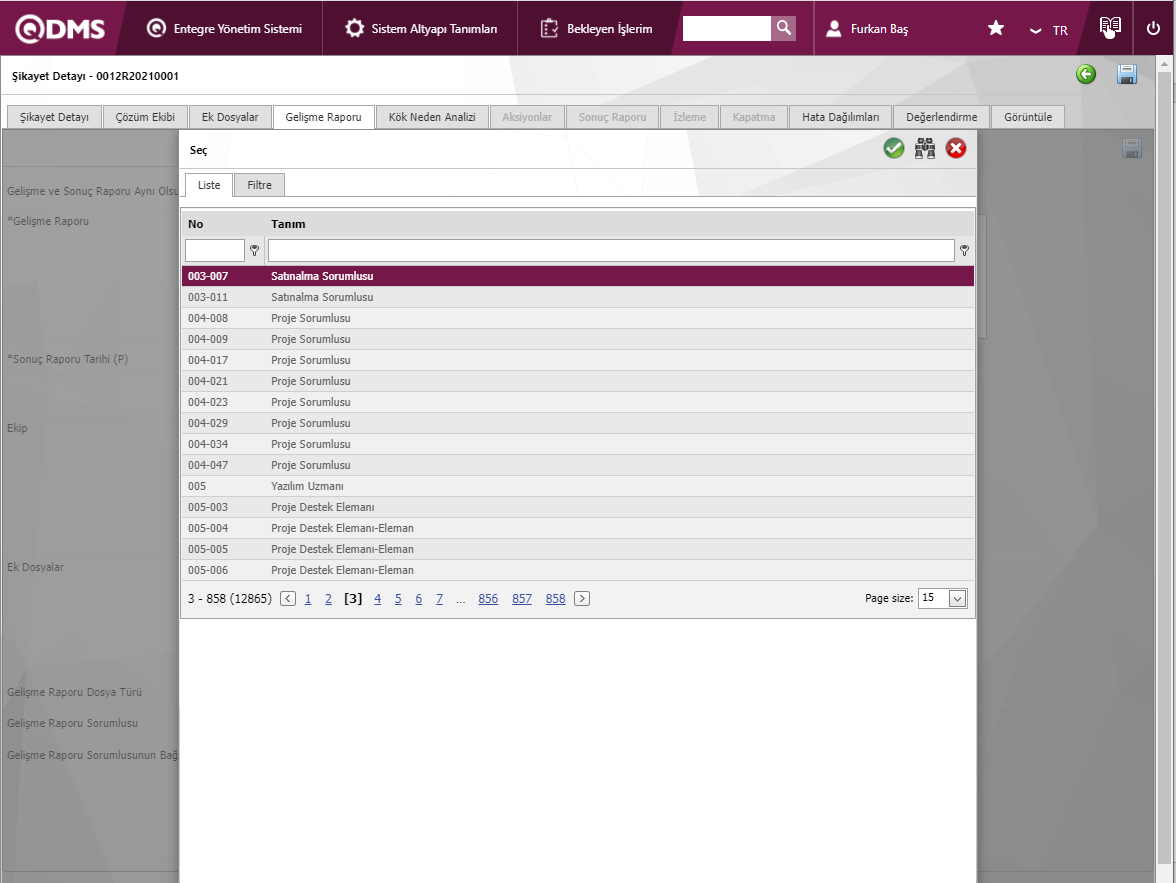Click the filter icon beside Tanım field
1176x883 pixels.
click(x=964, y=251)
